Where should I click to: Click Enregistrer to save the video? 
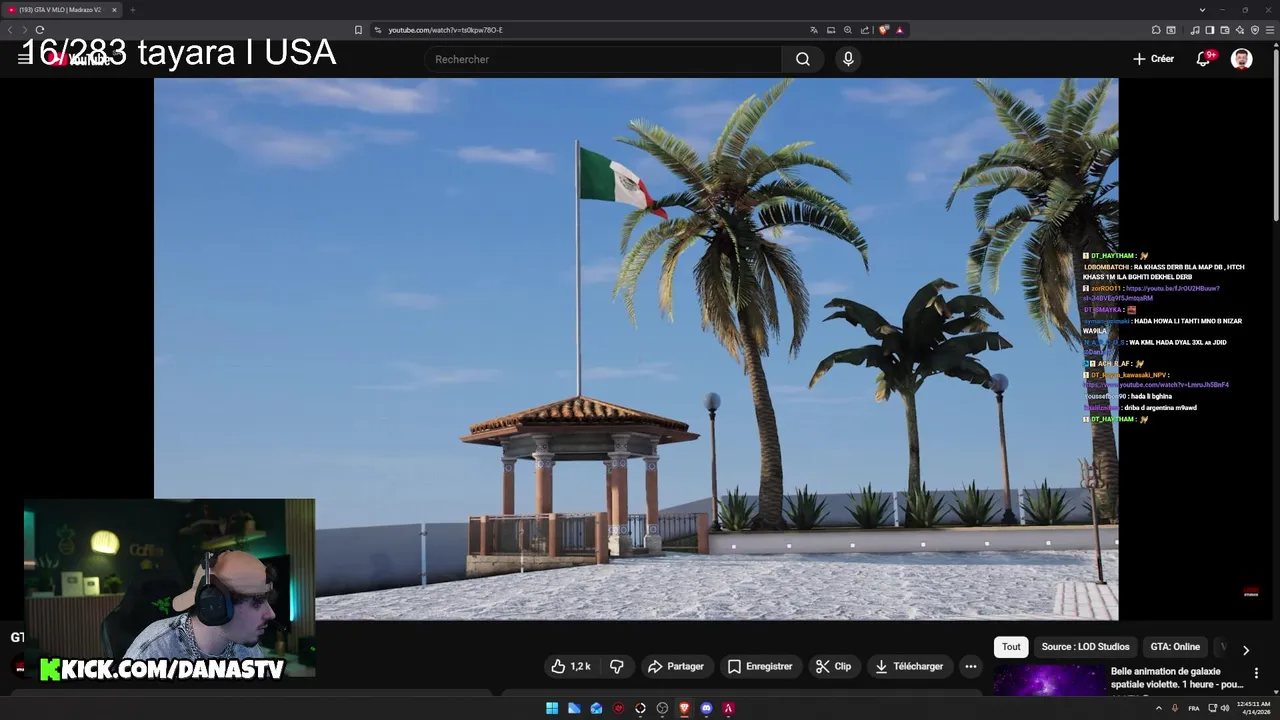(760, 666)
